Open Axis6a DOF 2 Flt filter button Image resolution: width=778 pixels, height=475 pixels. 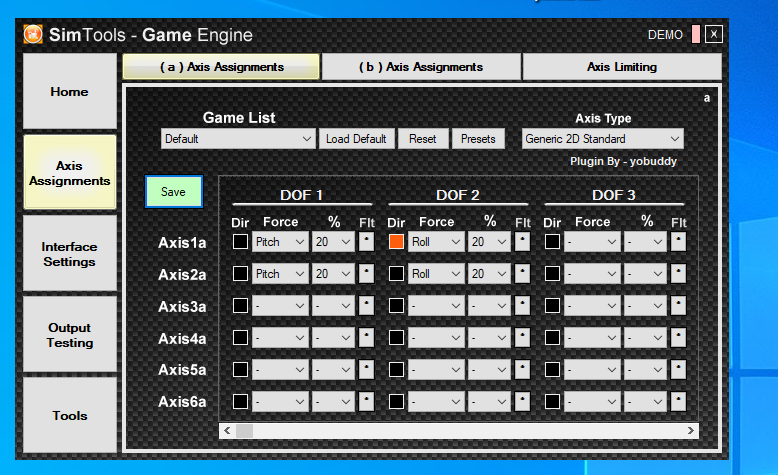pyautogui.click(x=522, y=401)
